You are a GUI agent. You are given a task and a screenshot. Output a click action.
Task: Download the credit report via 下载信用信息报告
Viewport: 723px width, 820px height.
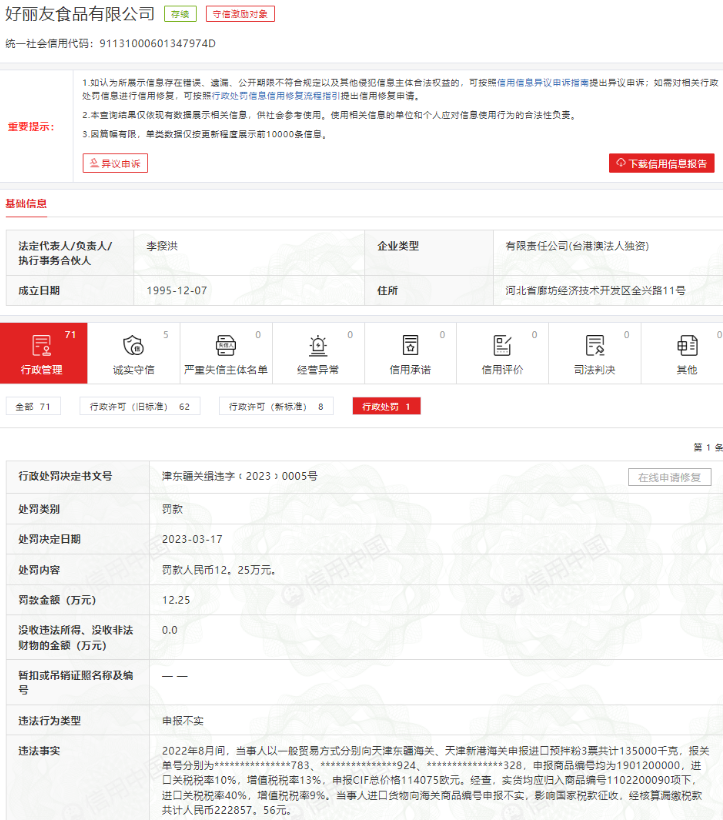(661, 163)
